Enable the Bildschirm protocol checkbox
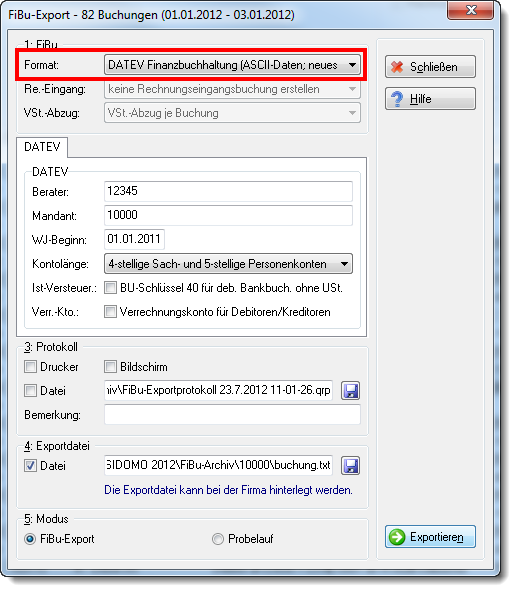The height and width of the screenshot is (592, 516). [x=110, y=367]
